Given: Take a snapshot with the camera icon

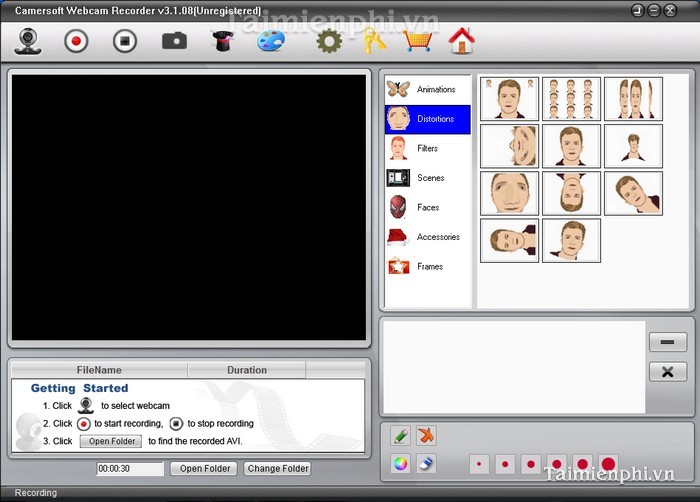Looking at the screenshot, I should click(x=174, y=41).
